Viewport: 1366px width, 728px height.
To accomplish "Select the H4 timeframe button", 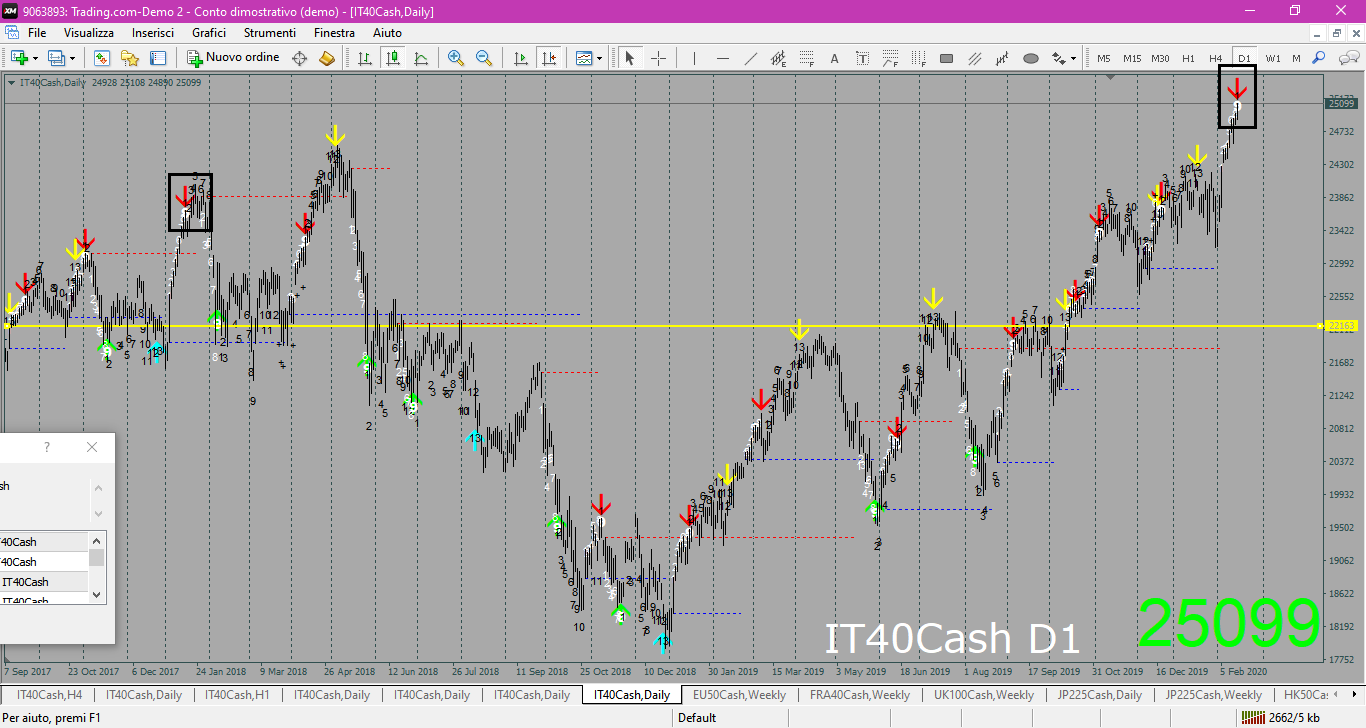I will click(x=1215, y=58).
